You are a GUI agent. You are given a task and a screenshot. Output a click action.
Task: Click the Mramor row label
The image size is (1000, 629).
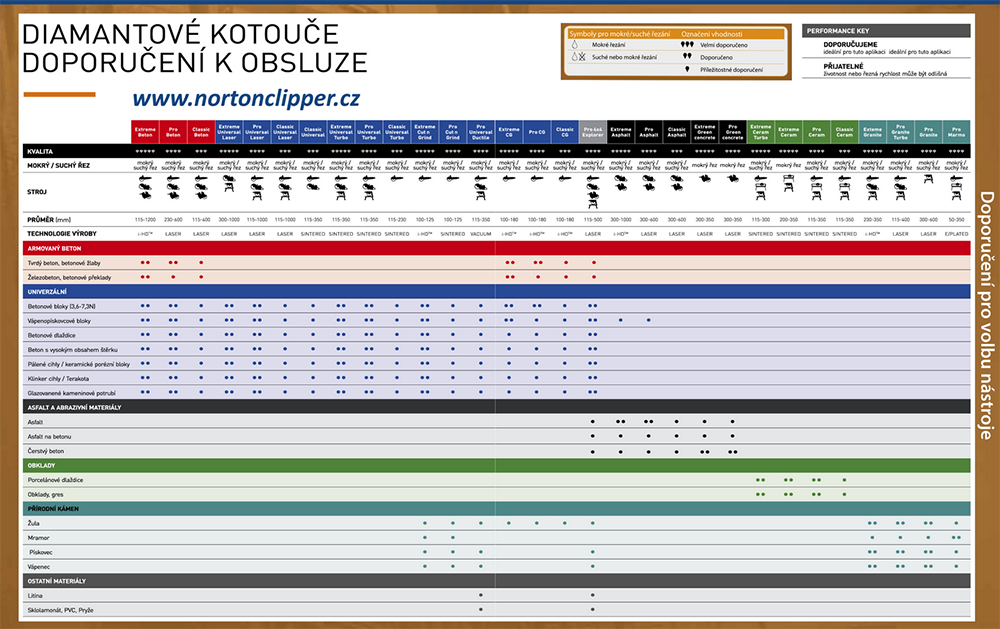38,538
